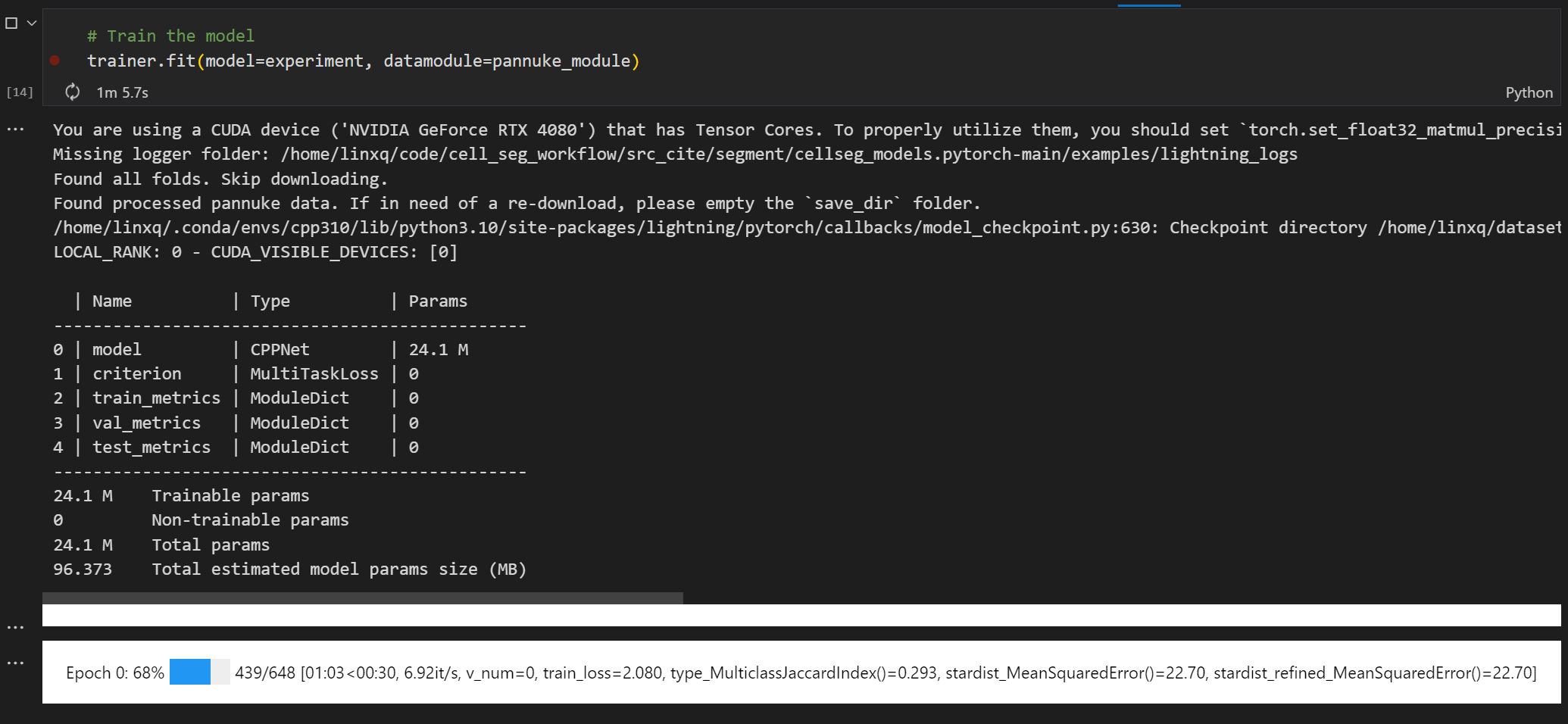Click the model_checkpoint.py:630 warning line
1568x724 pixels.
(x=807, y=227)
